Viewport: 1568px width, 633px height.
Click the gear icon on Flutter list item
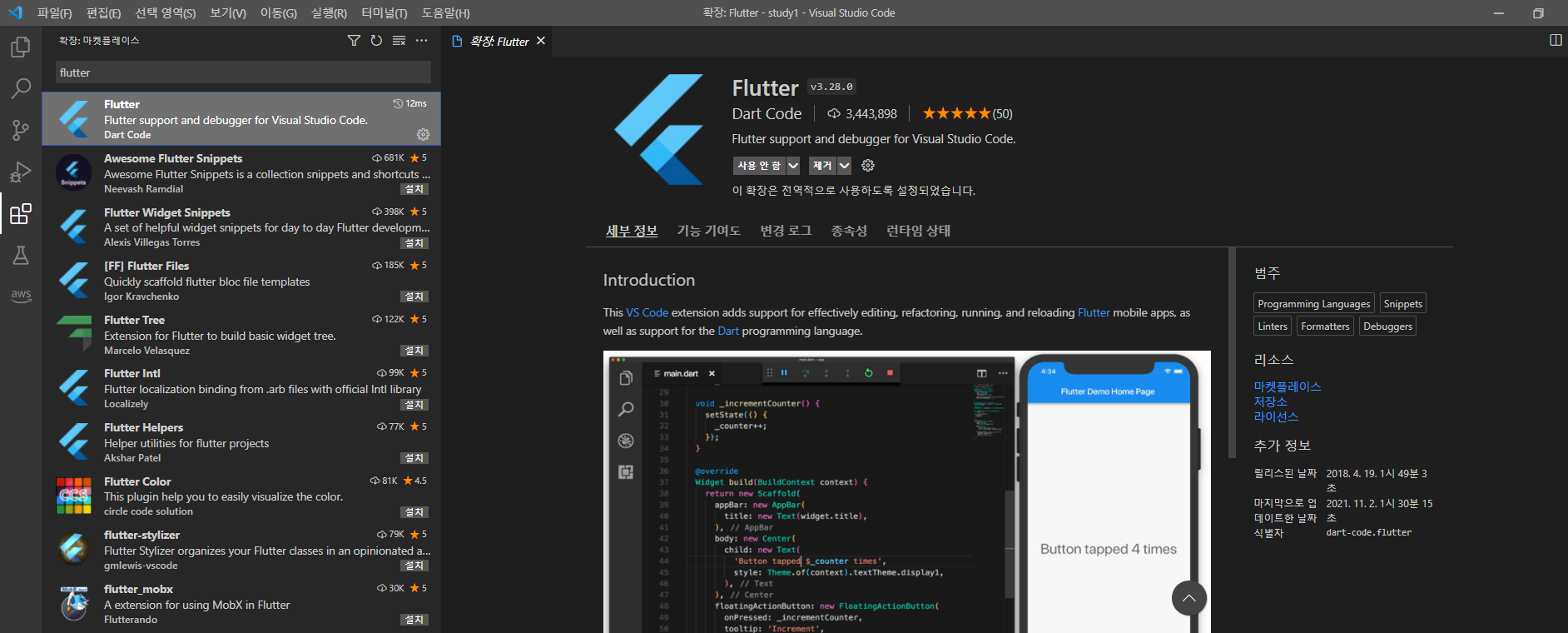[423, 134]
